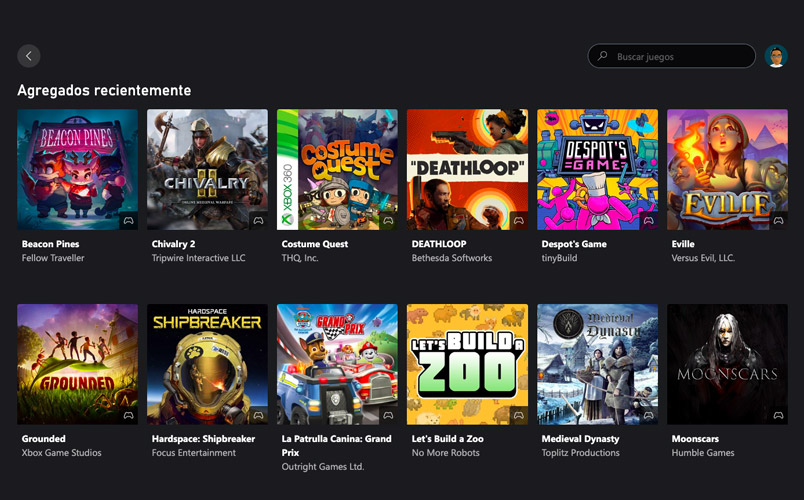Viewport: 804px width, 500px height.
Task: Click controller icon on Hardspace: Shipbreaker cover
Action: click(258, 415)
